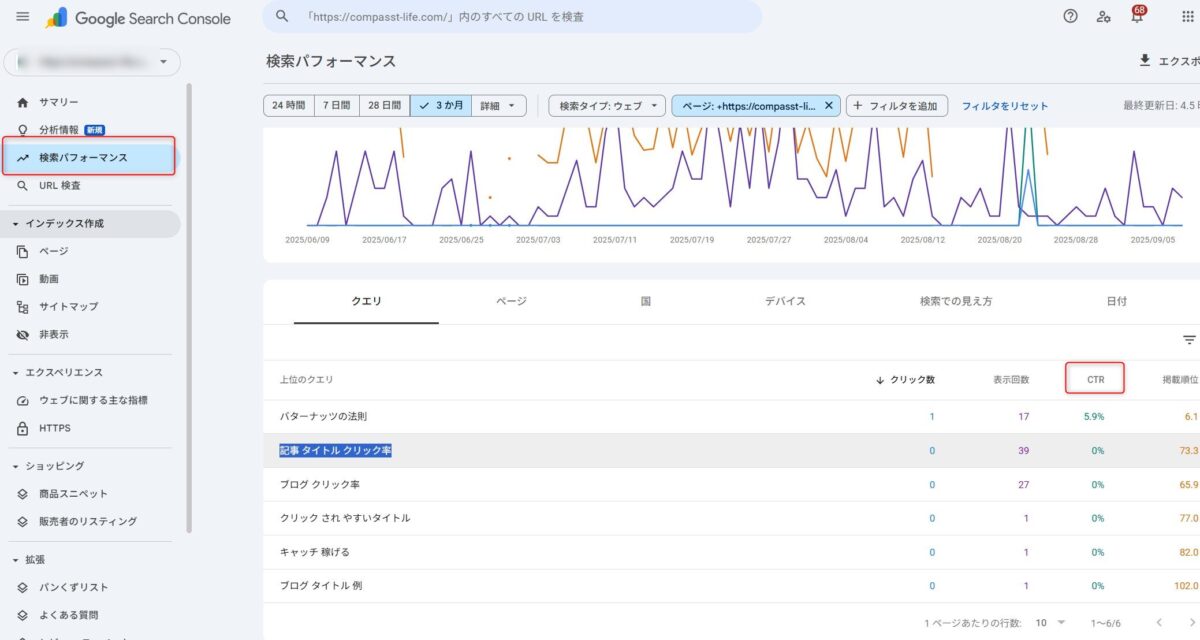Switch to the デバイス tab
Image resolution: width=1200 pixels, height=640 pixels.
[x=785, y=301]
